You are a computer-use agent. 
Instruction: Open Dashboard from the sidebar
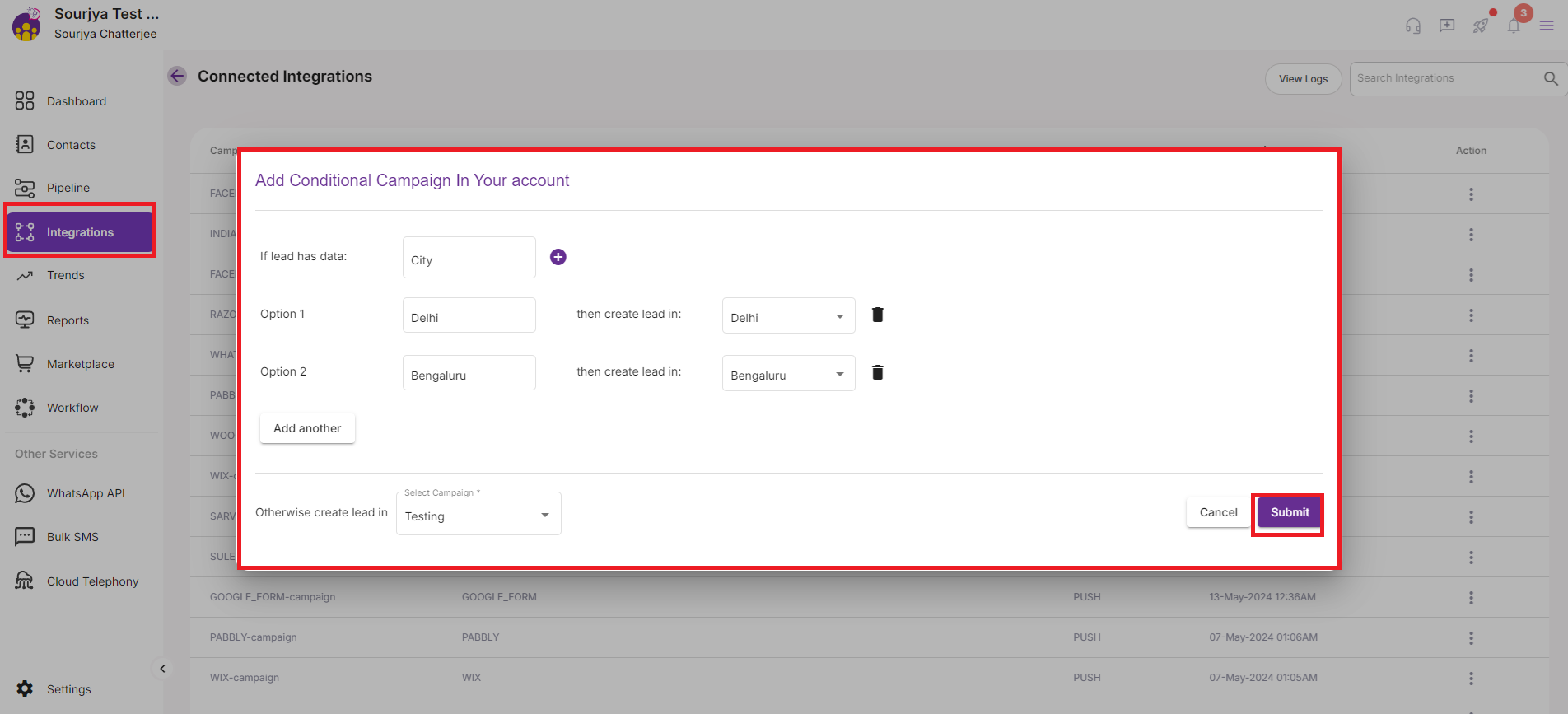pos(77,101)
